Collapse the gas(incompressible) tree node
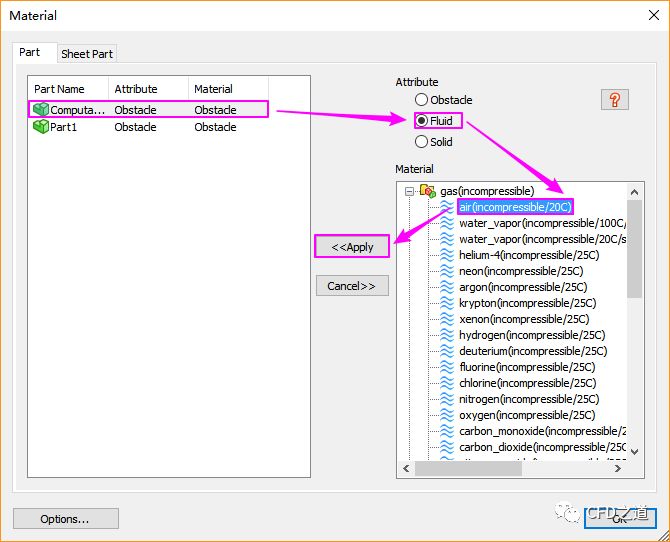The width and height of the screenshot is (670, 542). [x=409, y=191]
